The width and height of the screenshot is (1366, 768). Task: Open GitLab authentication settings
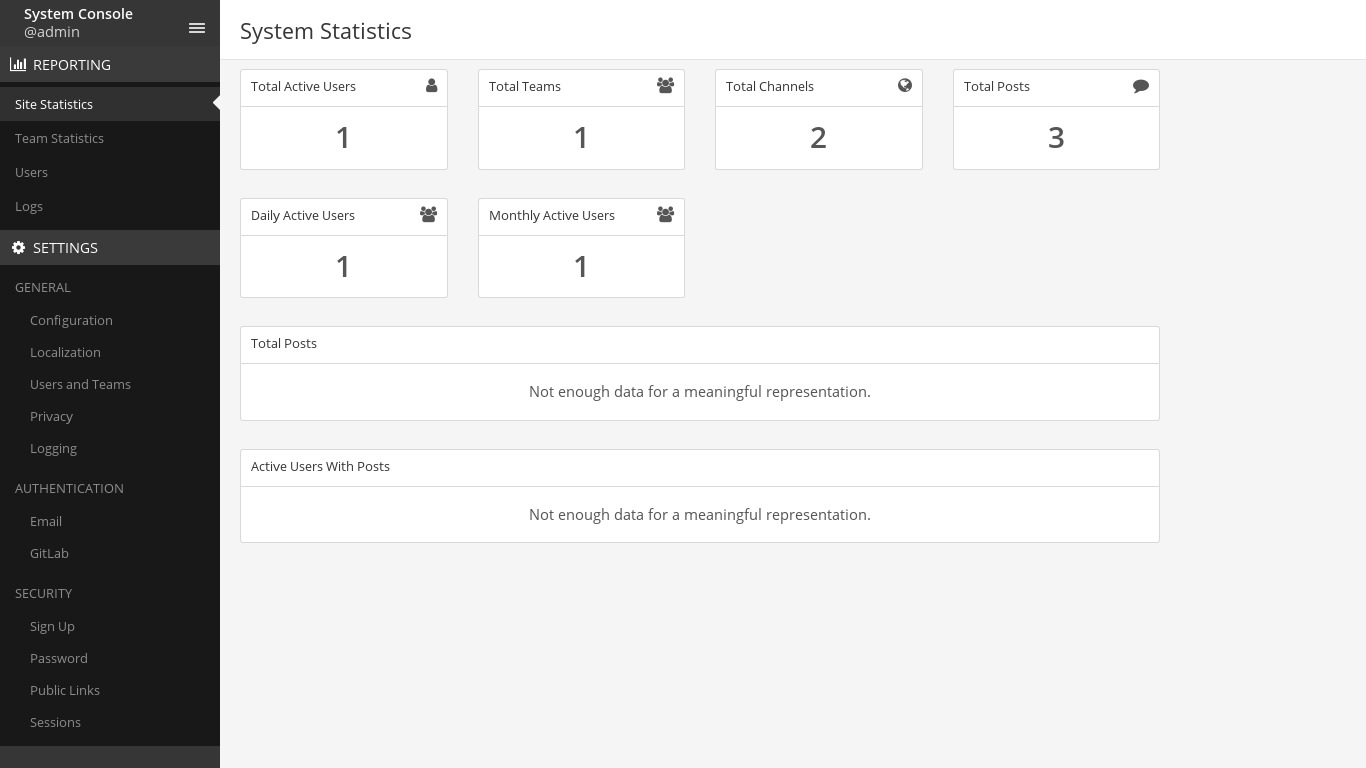[49, 553]
